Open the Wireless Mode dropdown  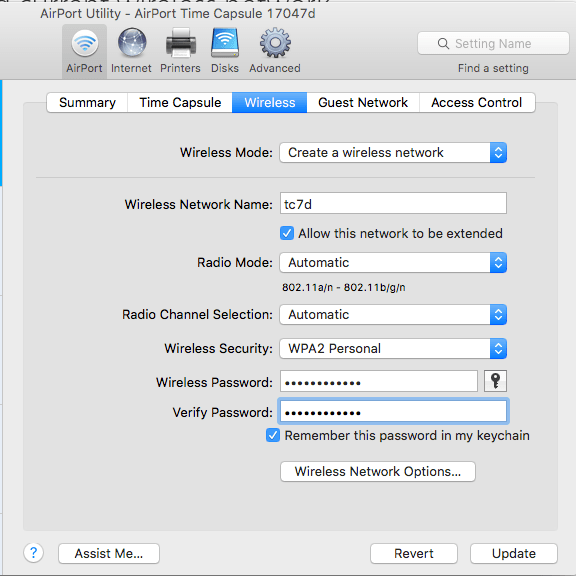click(393, 152)
